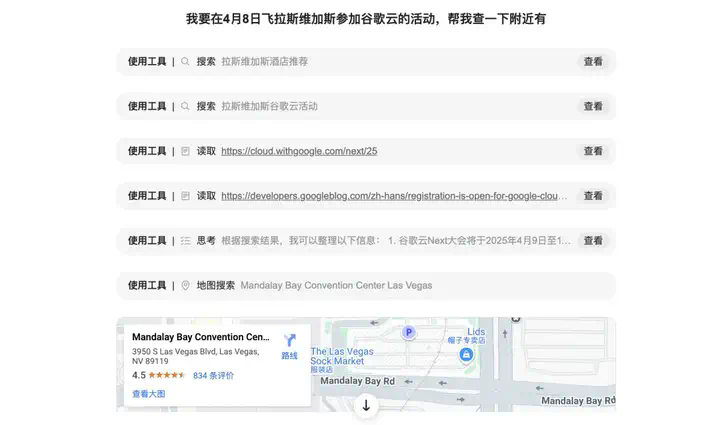Click the scroll-down arrow button

click(x=366, y=406)
